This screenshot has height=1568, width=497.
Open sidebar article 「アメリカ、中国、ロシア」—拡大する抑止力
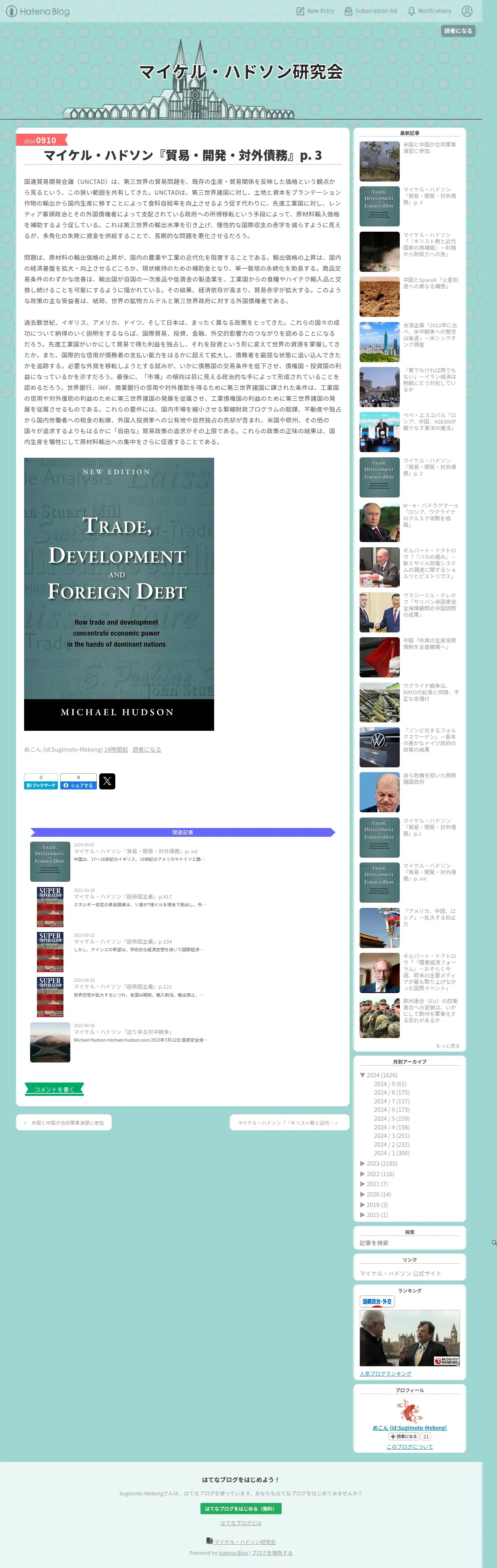[430, 917]
